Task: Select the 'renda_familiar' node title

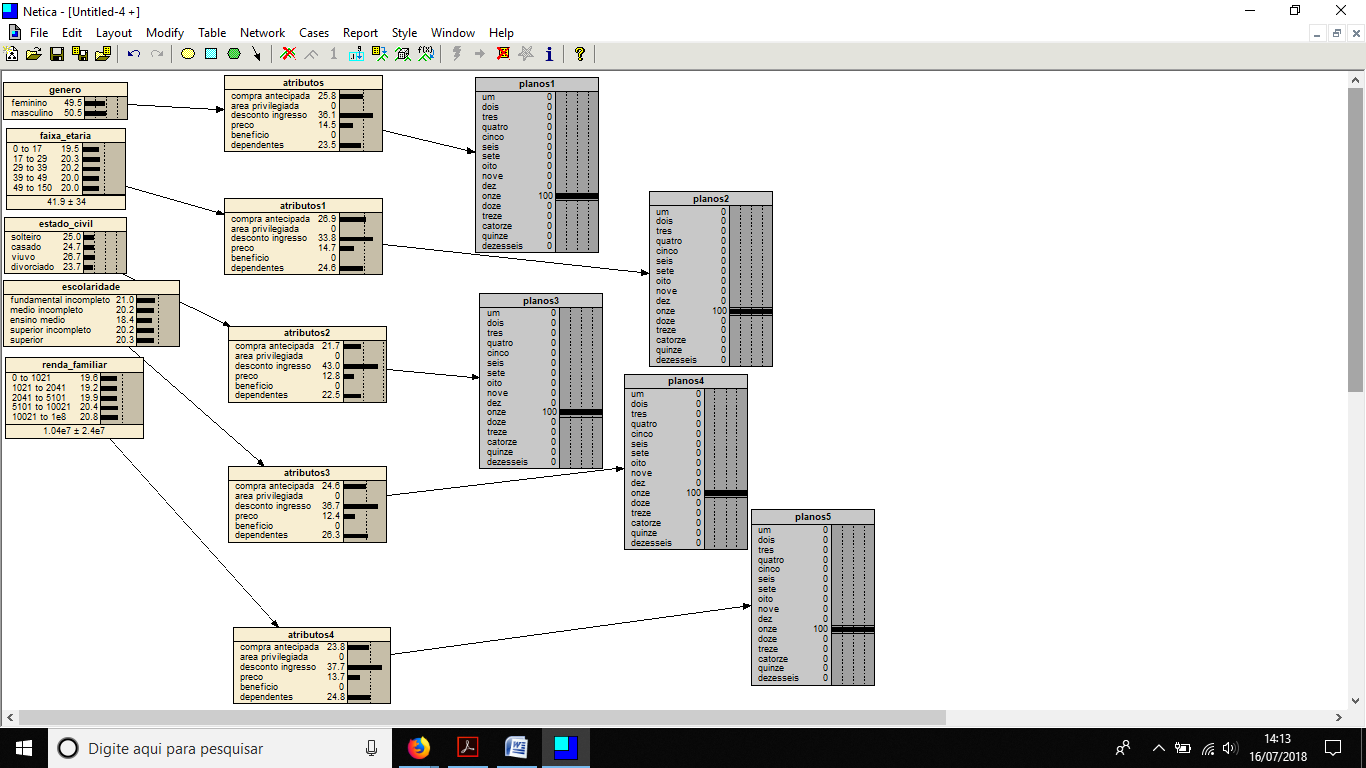Action: click(x=74, y=365)
